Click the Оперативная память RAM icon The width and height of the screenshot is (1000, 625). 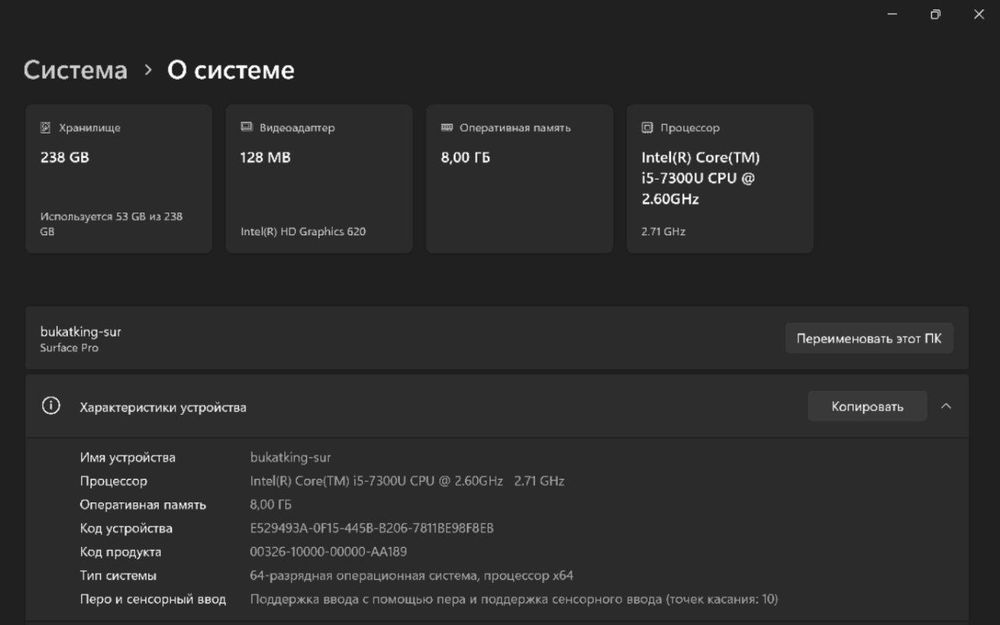tap(446, 128)
